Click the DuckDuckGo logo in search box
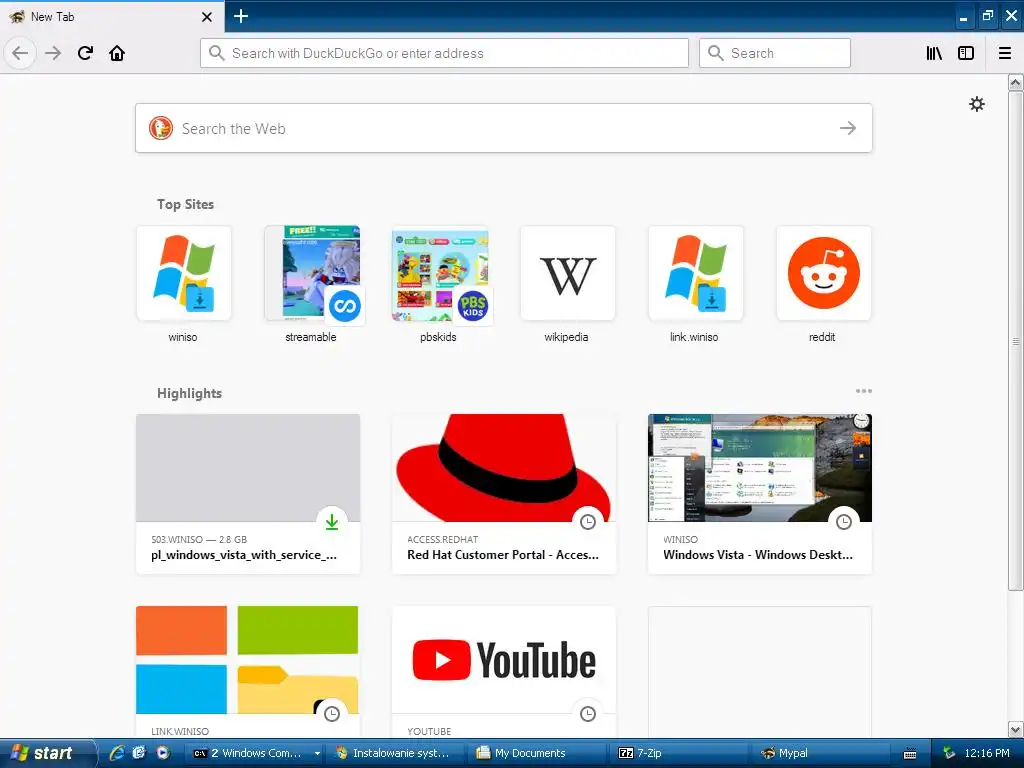Image resolution: width=1024 pixels, height=768 pixels. (161, 128)
